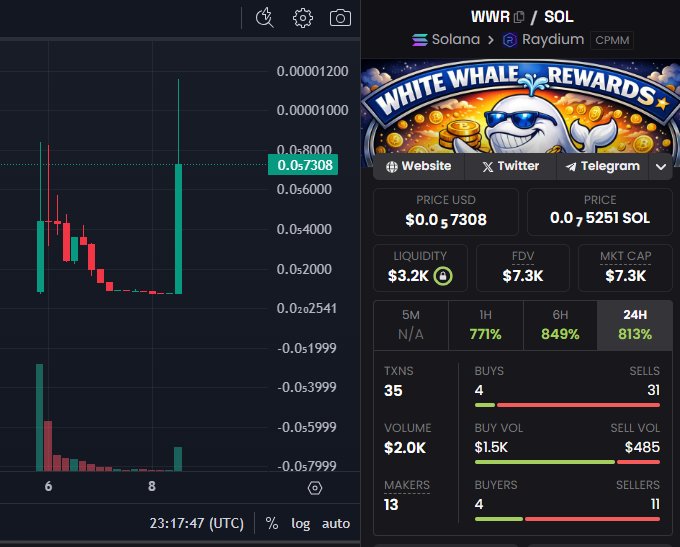Open the token Twitter page
The width and height of the screenshot is (680, 547).
click(x=510, y=166)
